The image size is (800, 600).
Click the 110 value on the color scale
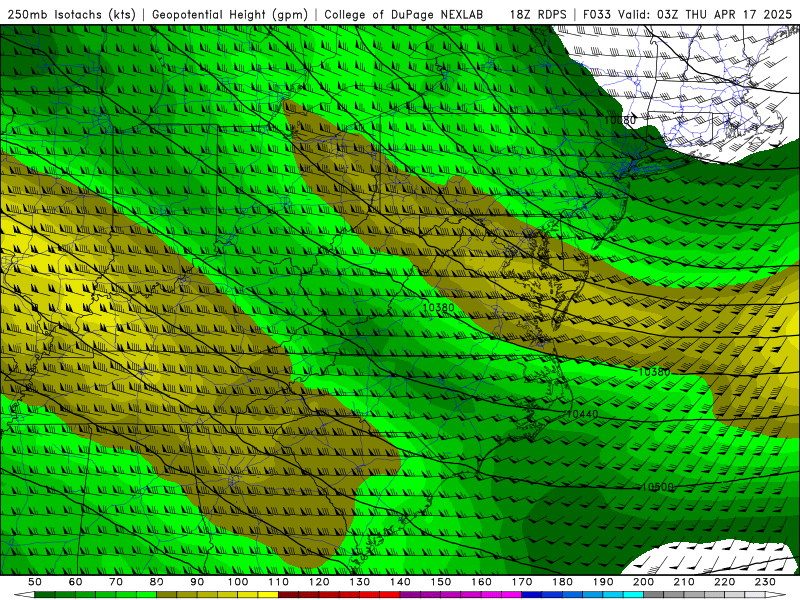click(x=278, y=582)
